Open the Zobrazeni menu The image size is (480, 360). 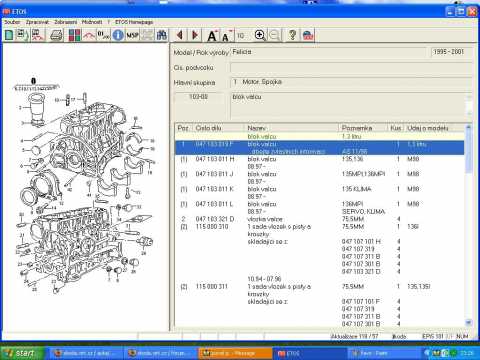[65, 22]
